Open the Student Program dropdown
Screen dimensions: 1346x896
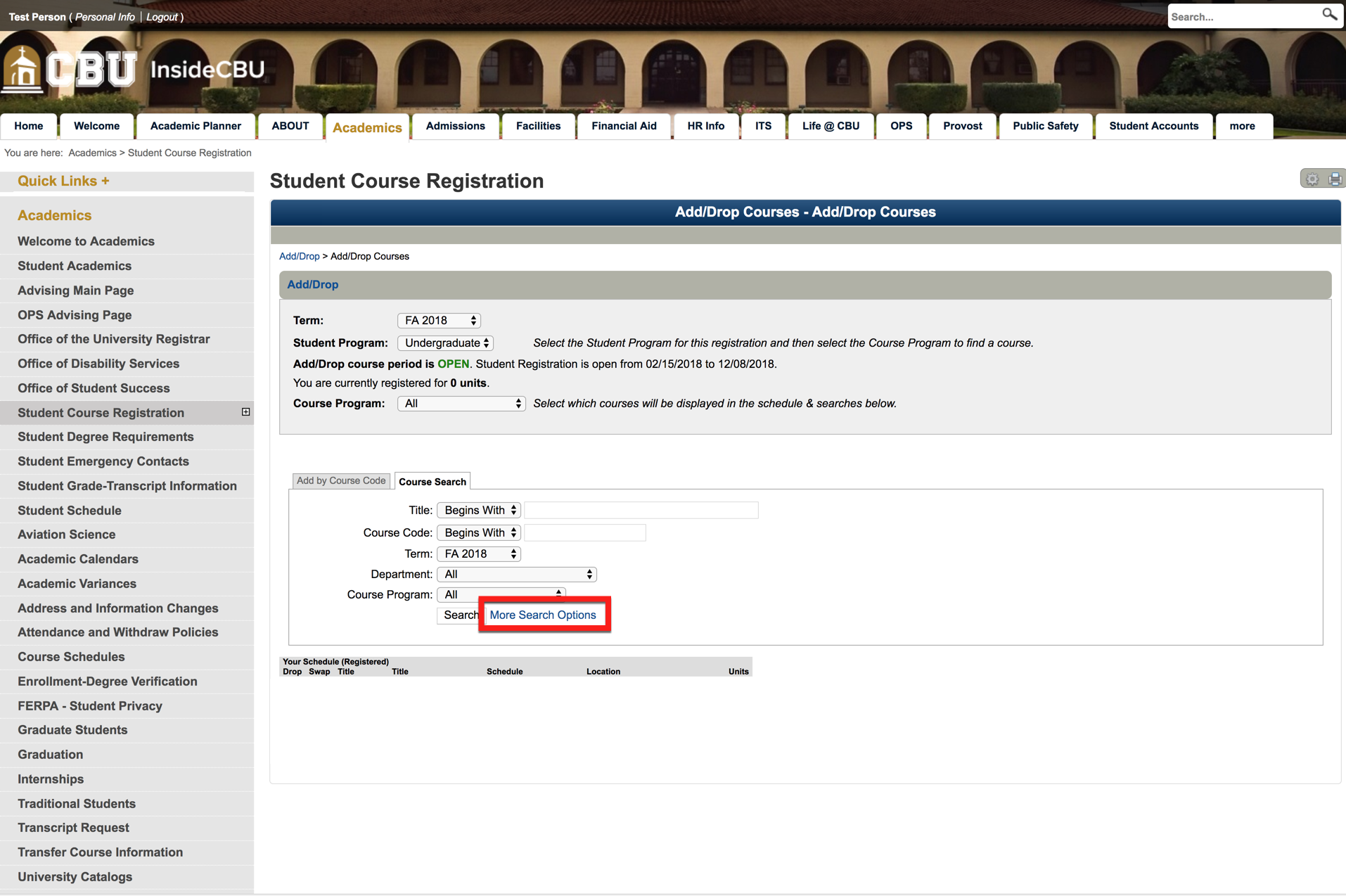tap(444, 343)
